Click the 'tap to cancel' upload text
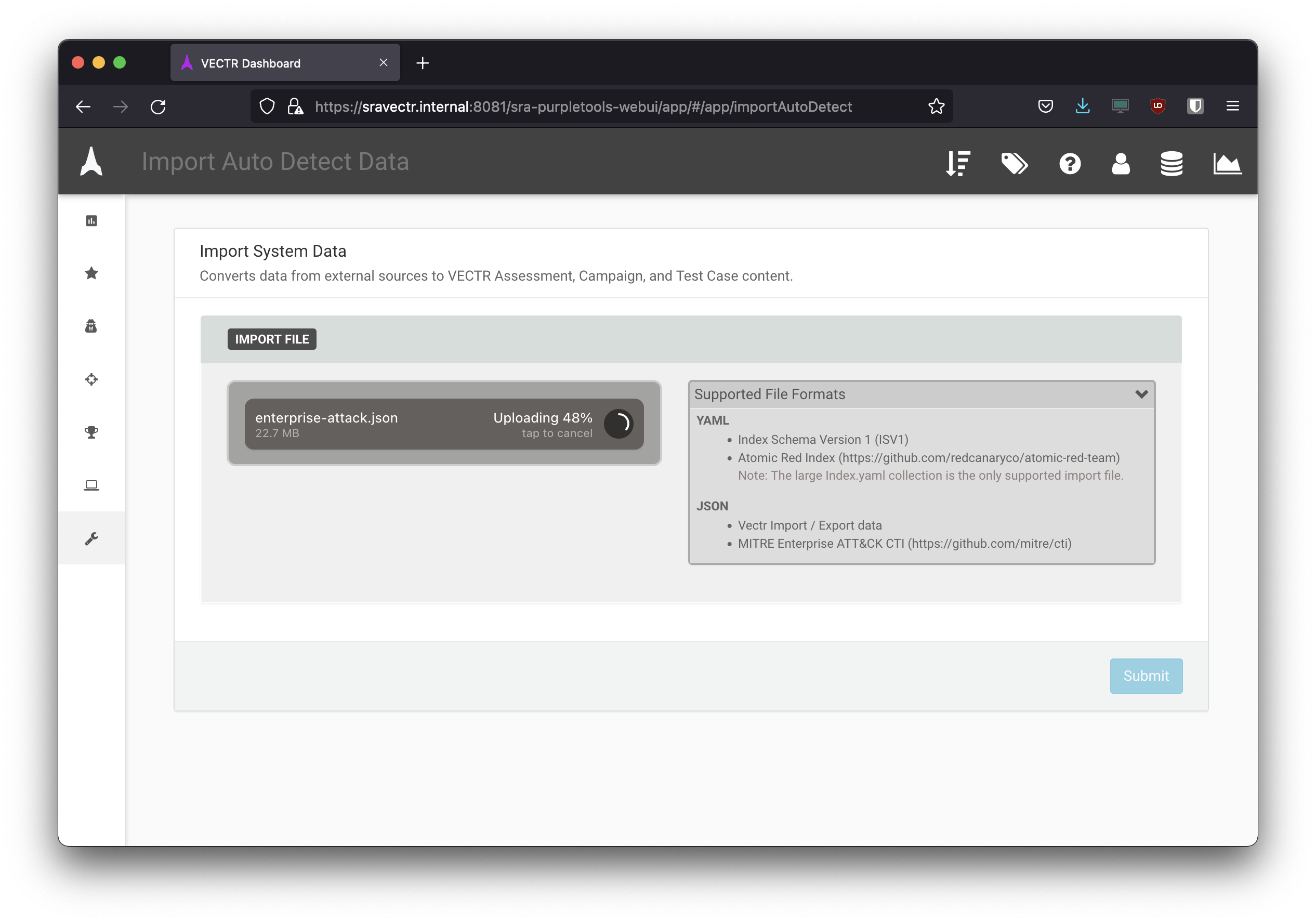 pyautogui.click(x=557, y=434)
